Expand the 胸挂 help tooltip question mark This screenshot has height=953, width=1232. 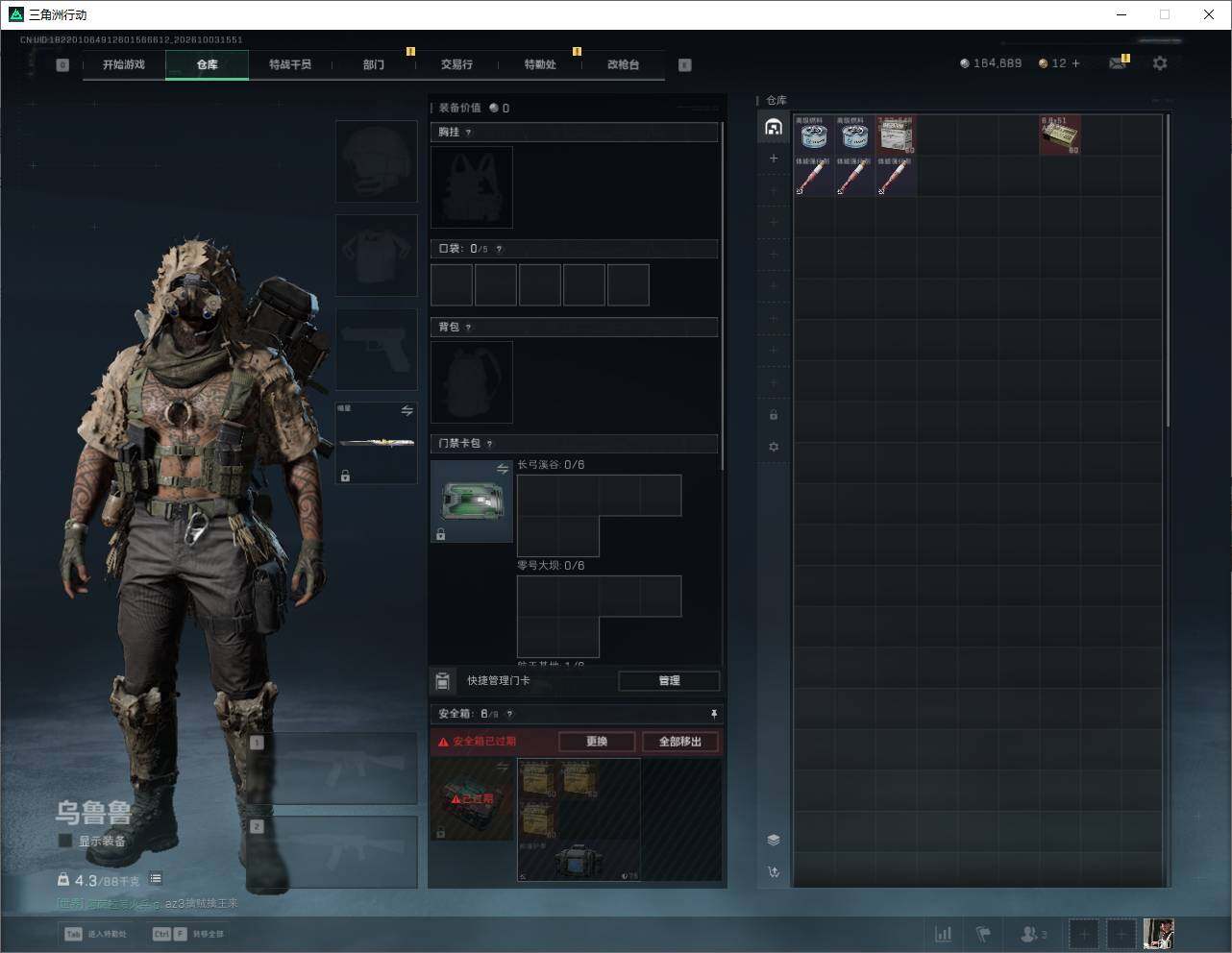click(x=468, y=133)
